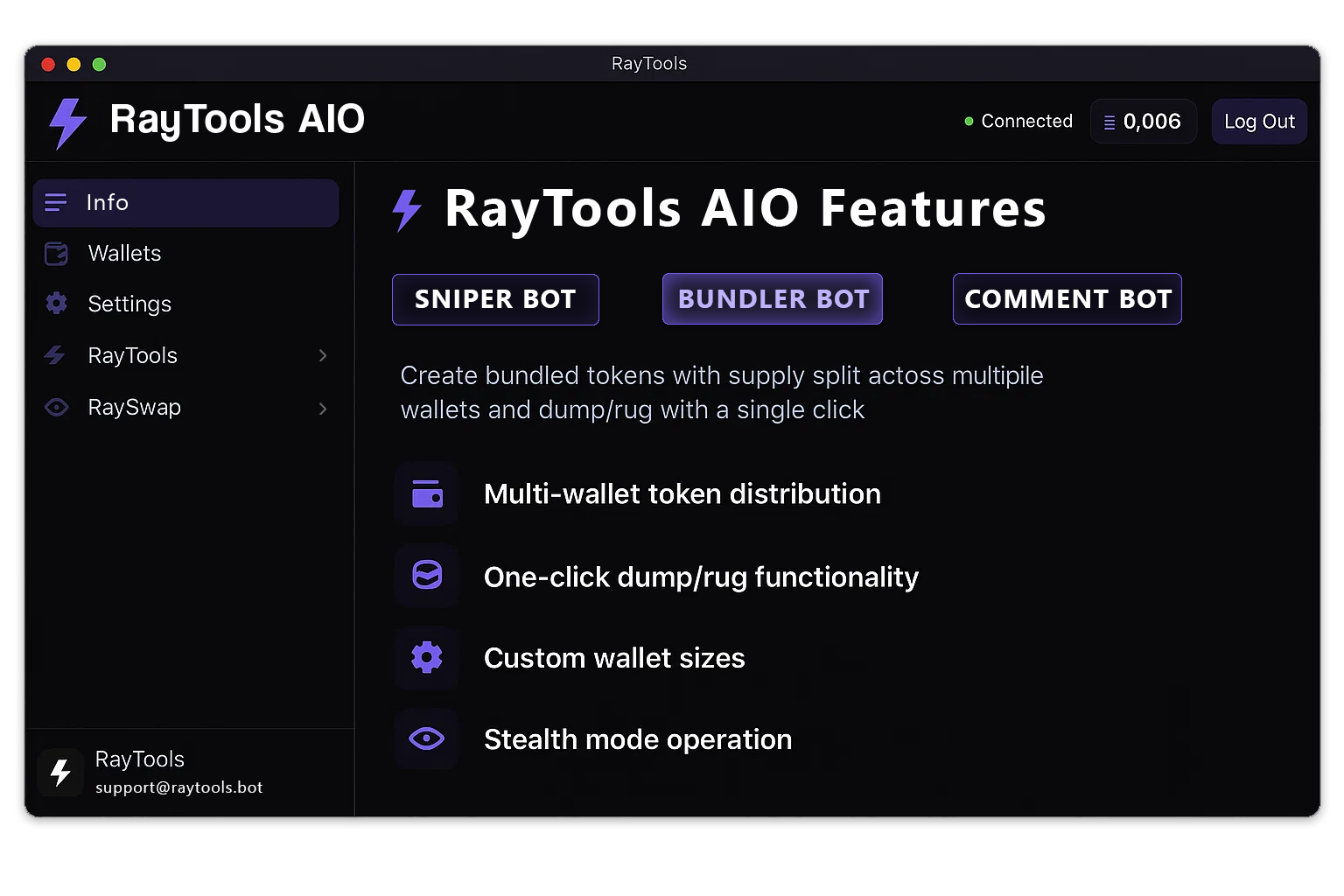1344x896 pixels.
Task: Switch to the COMMENT BOT tab
Action: (x=1067, y=299)
